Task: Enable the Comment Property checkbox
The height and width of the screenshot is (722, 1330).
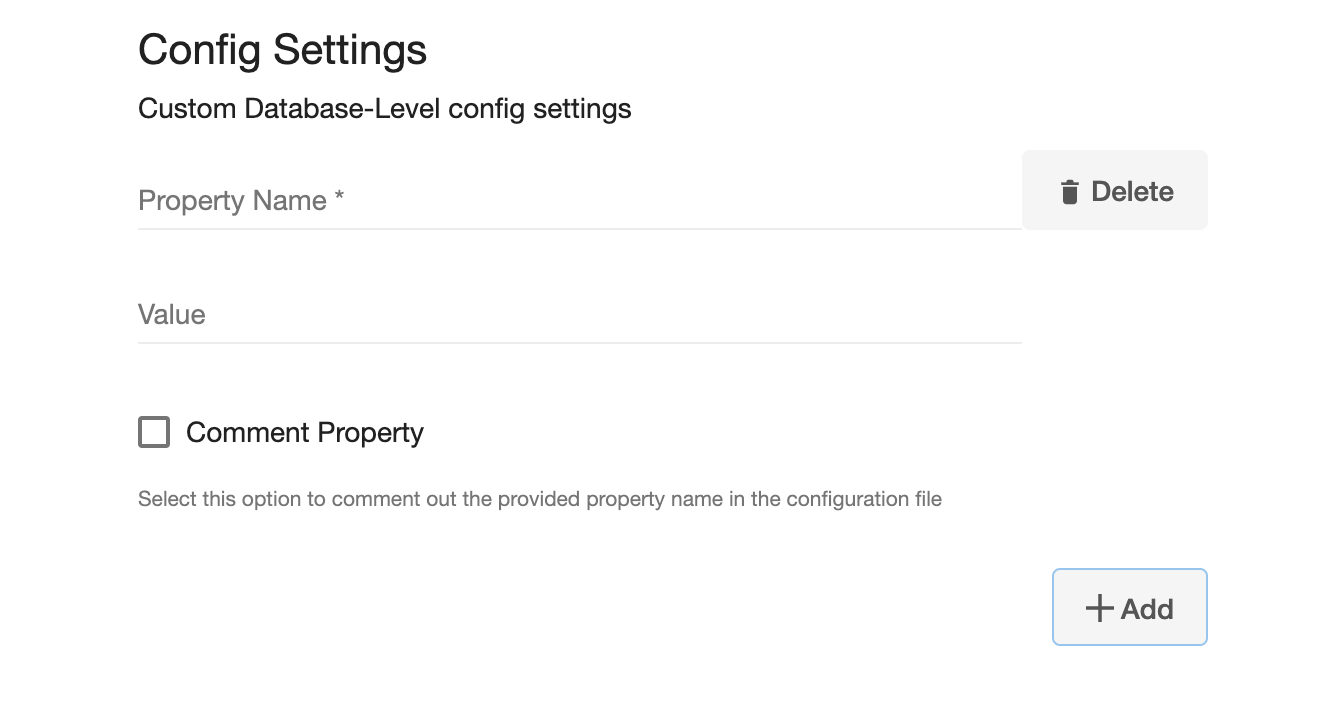Action: click(x=154, y=432)
